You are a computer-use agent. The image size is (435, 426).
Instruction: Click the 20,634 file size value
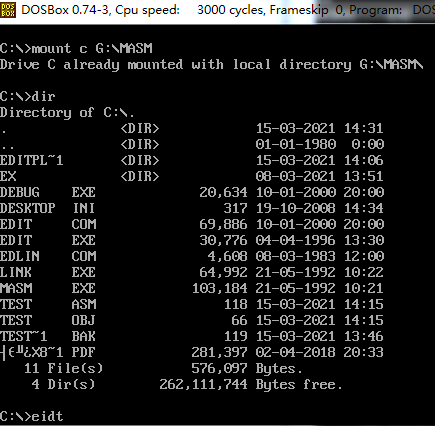[x=223, y=192]
